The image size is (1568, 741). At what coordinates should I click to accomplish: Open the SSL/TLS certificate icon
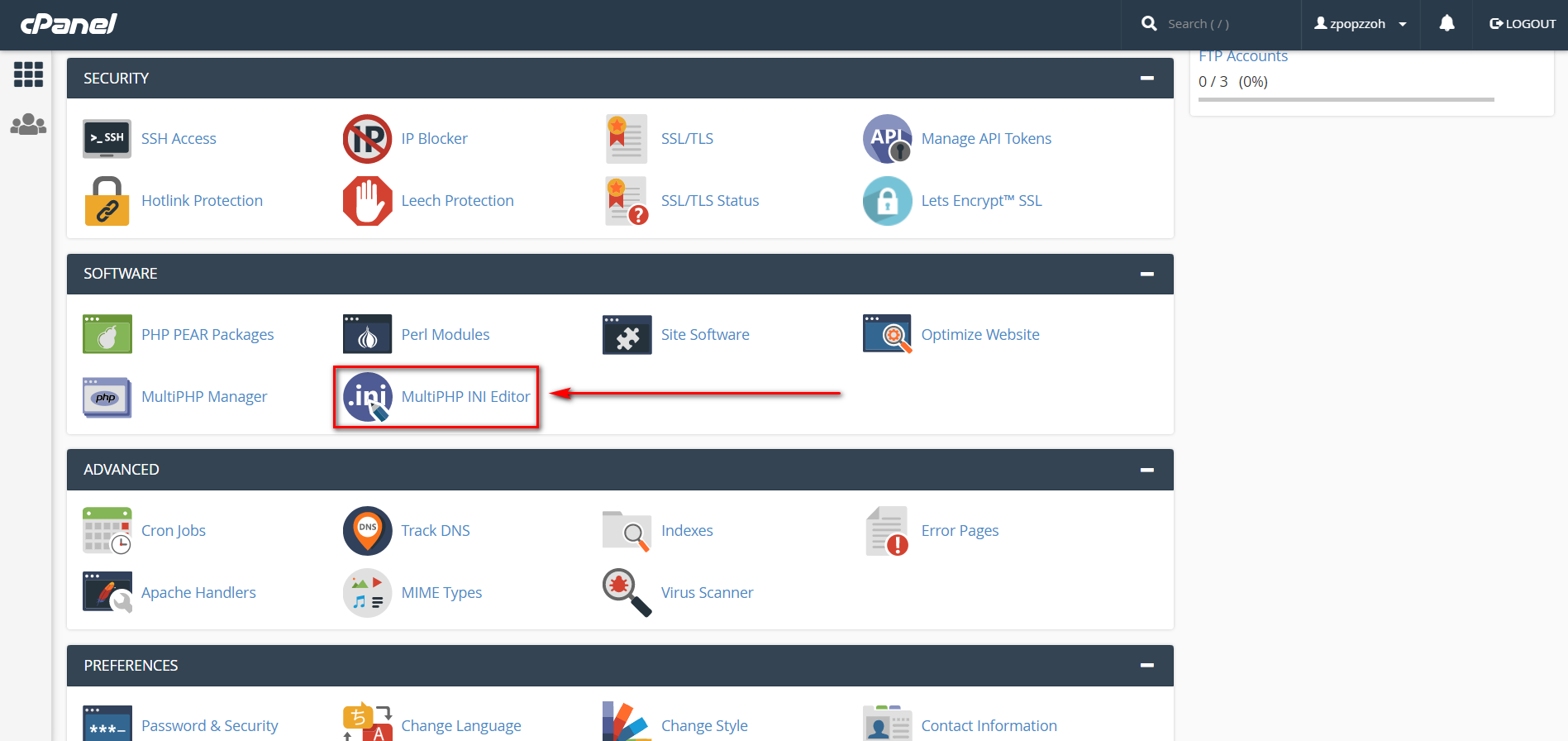click(627, 138)
